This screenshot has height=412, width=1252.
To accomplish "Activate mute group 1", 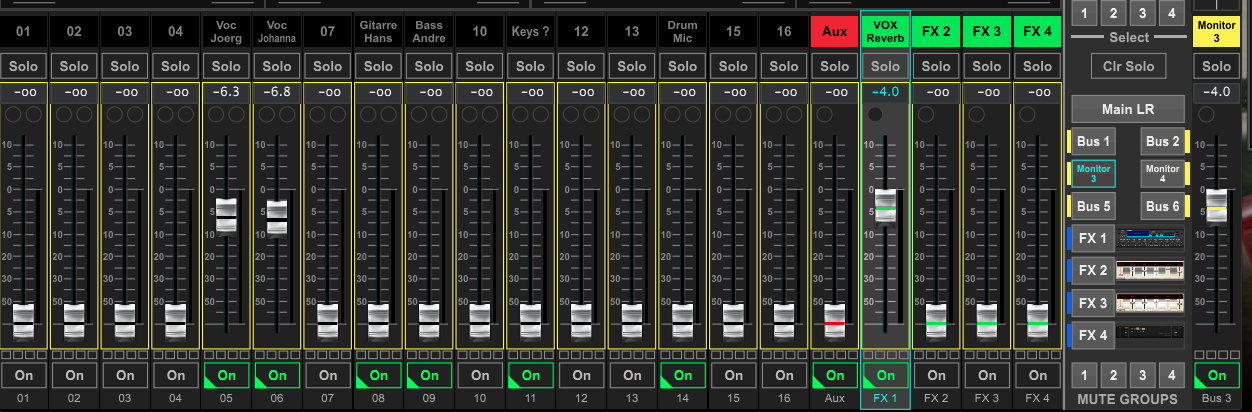I will tap(1083, 376).
